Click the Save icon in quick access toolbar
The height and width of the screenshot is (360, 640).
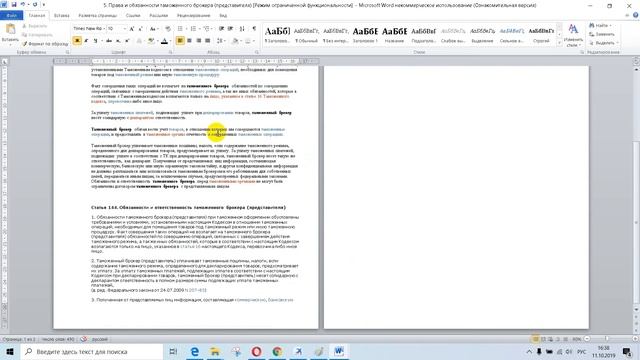(14, 4)
